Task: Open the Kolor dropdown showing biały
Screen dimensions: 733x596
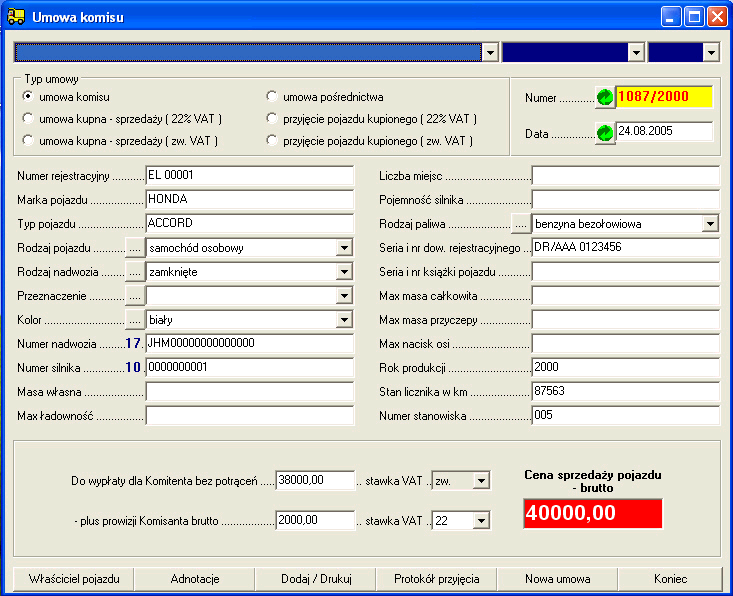Action: tap(344, 319)
